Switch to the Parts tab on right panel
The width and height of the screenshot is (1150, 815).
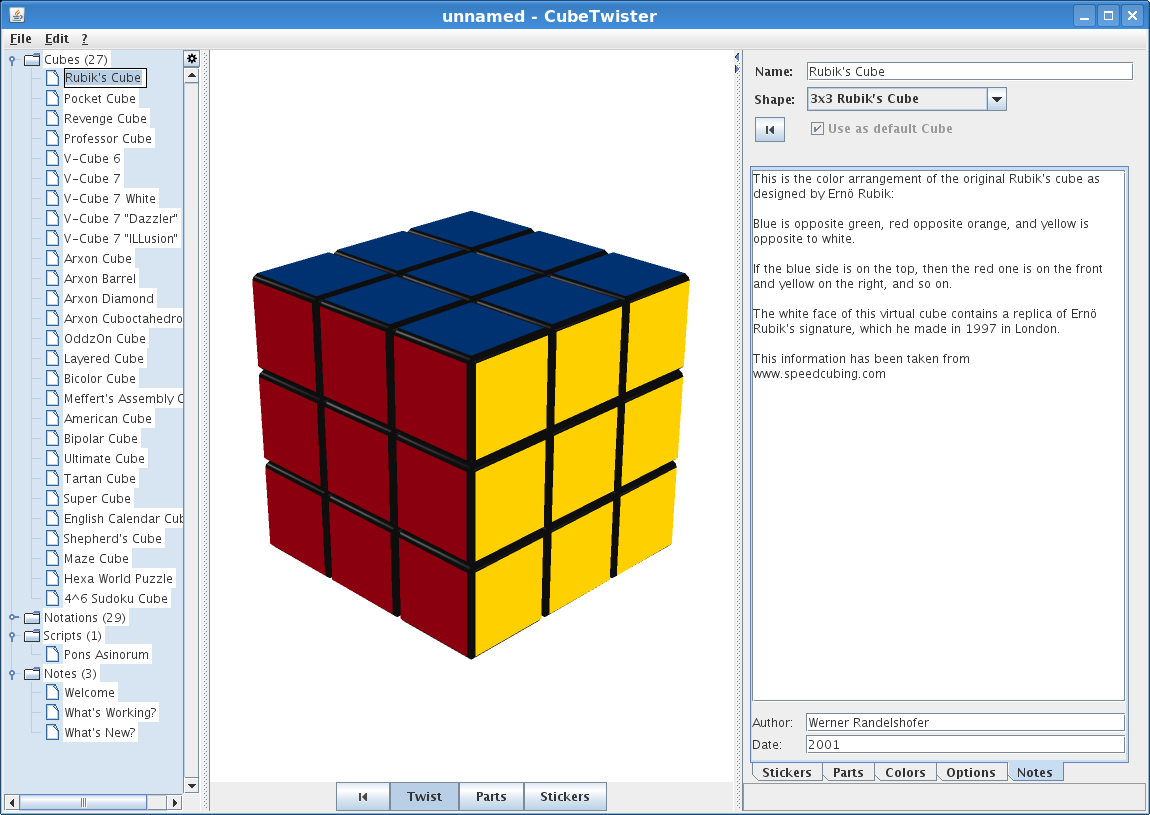[848, 772]
